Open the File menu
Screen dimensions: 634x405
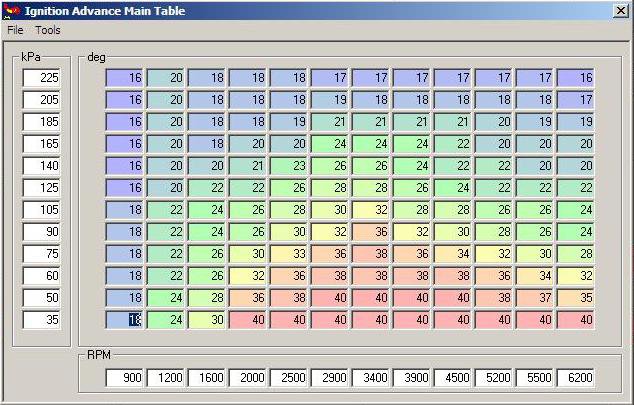15,30
